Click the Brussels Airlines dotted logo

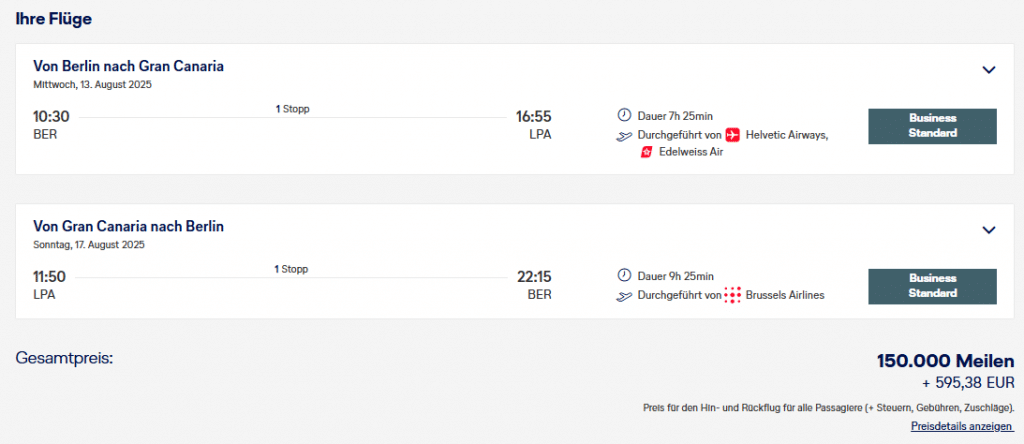[x=732, y=295]
